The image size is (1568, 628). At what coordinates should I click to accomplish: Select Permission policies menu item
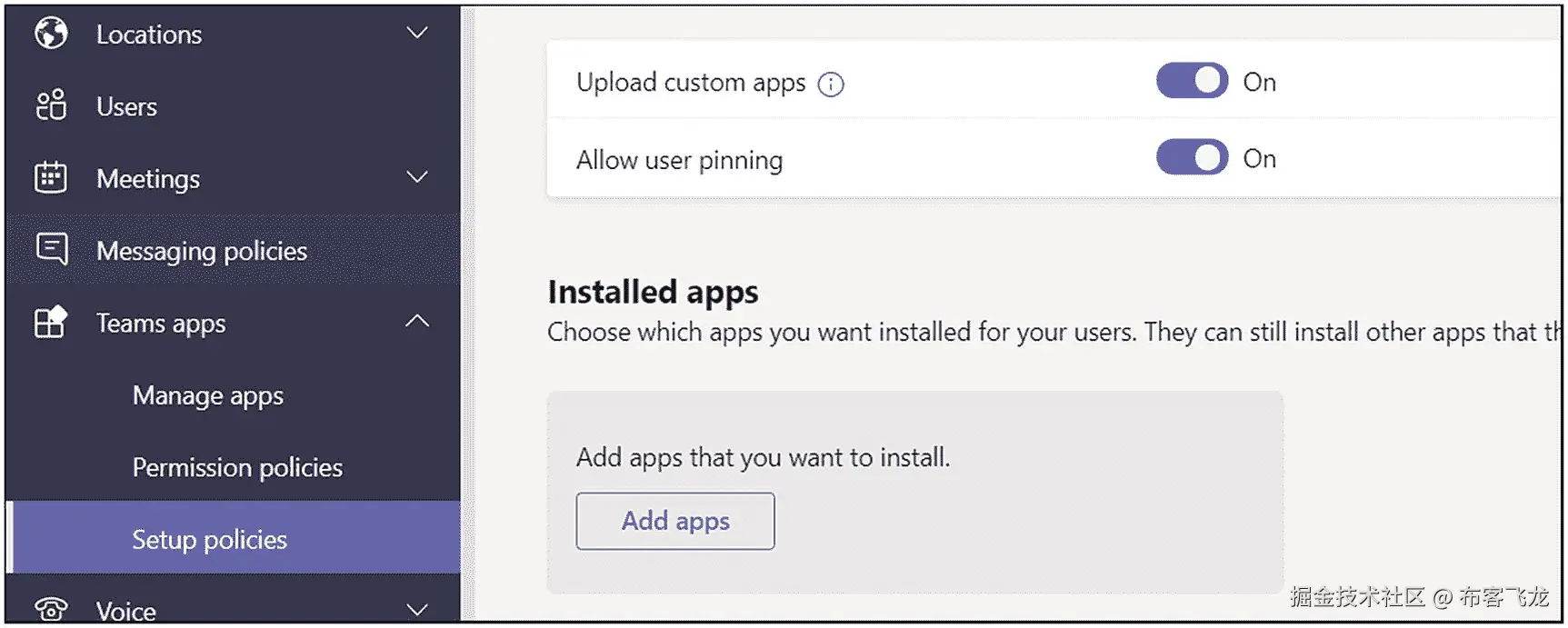237,467
